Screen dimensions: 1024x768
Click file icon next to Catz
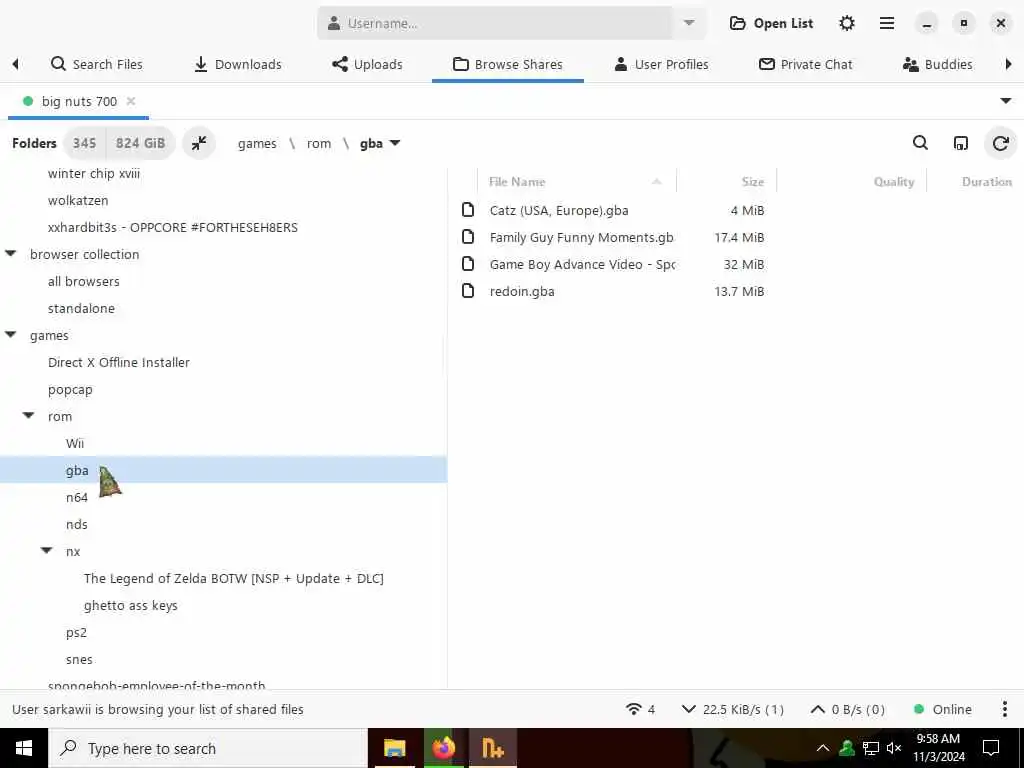click(x=468, y=210)
